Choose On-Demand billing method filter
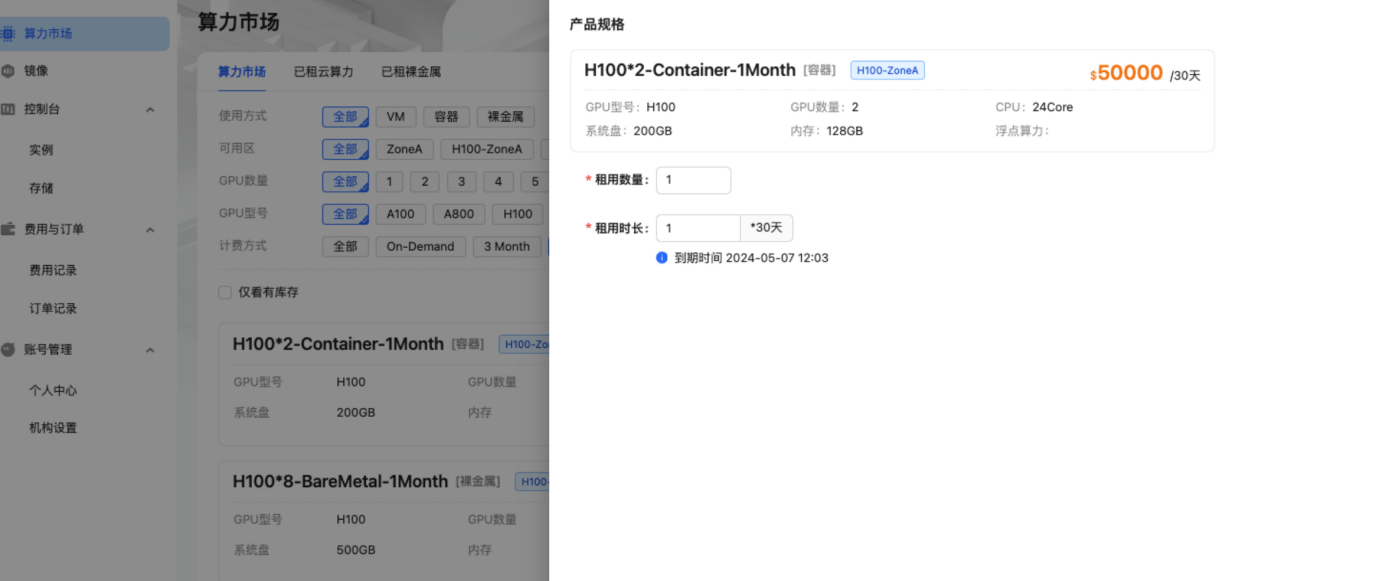This screenshot has width=1386, height=581. coord(420,247)
